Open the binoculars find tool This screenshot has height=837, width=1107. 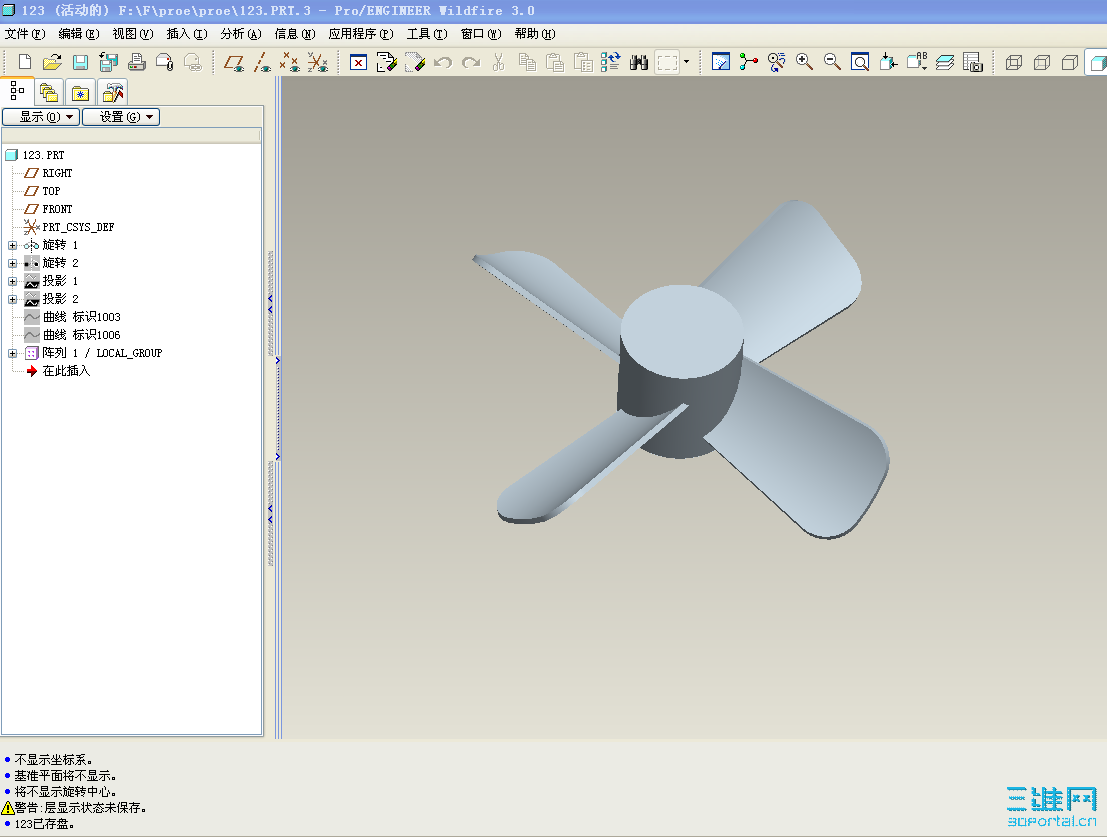[639, 62]
